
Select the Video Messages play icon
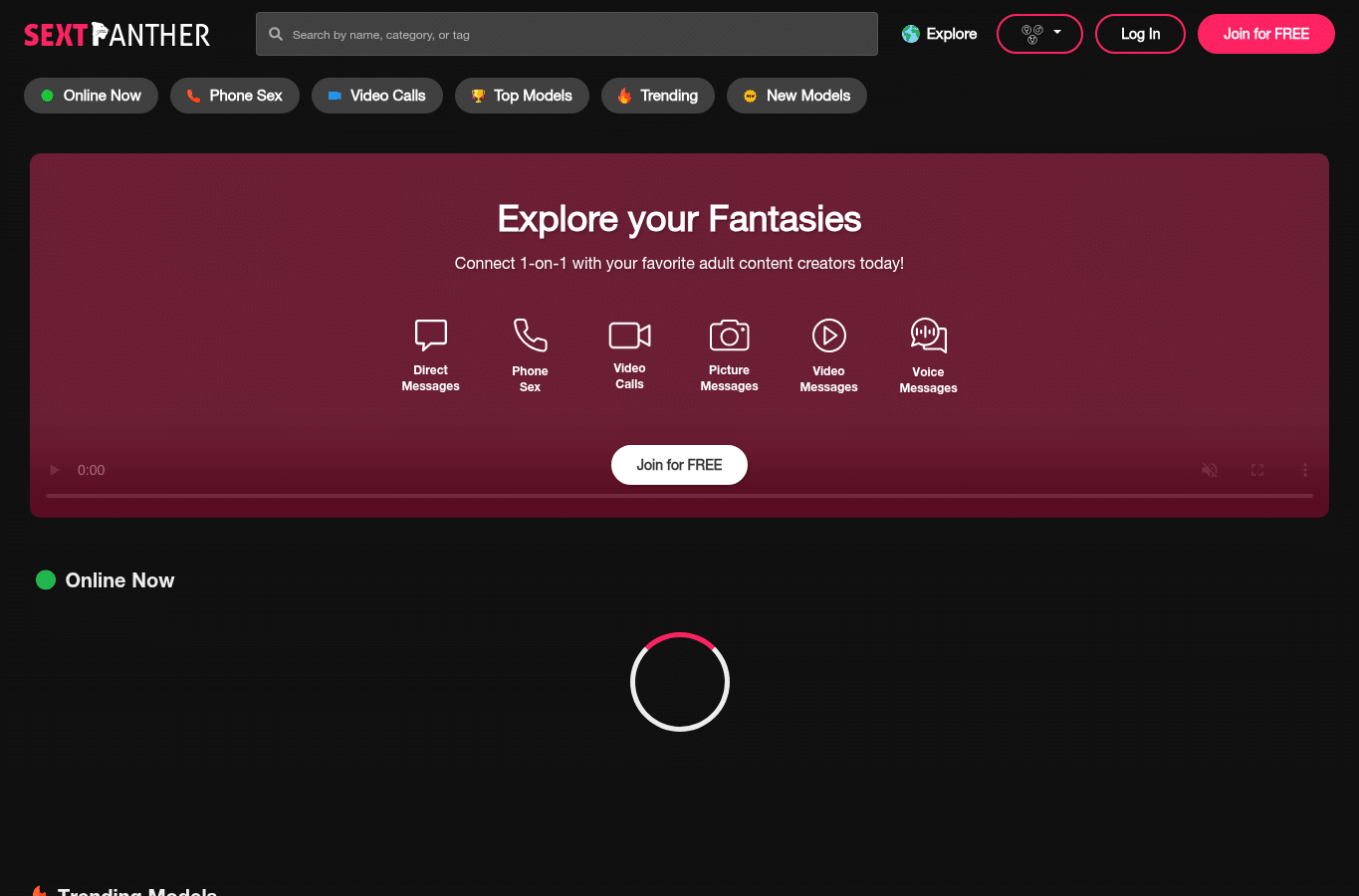pyautogui.click(x=829, y=336)
